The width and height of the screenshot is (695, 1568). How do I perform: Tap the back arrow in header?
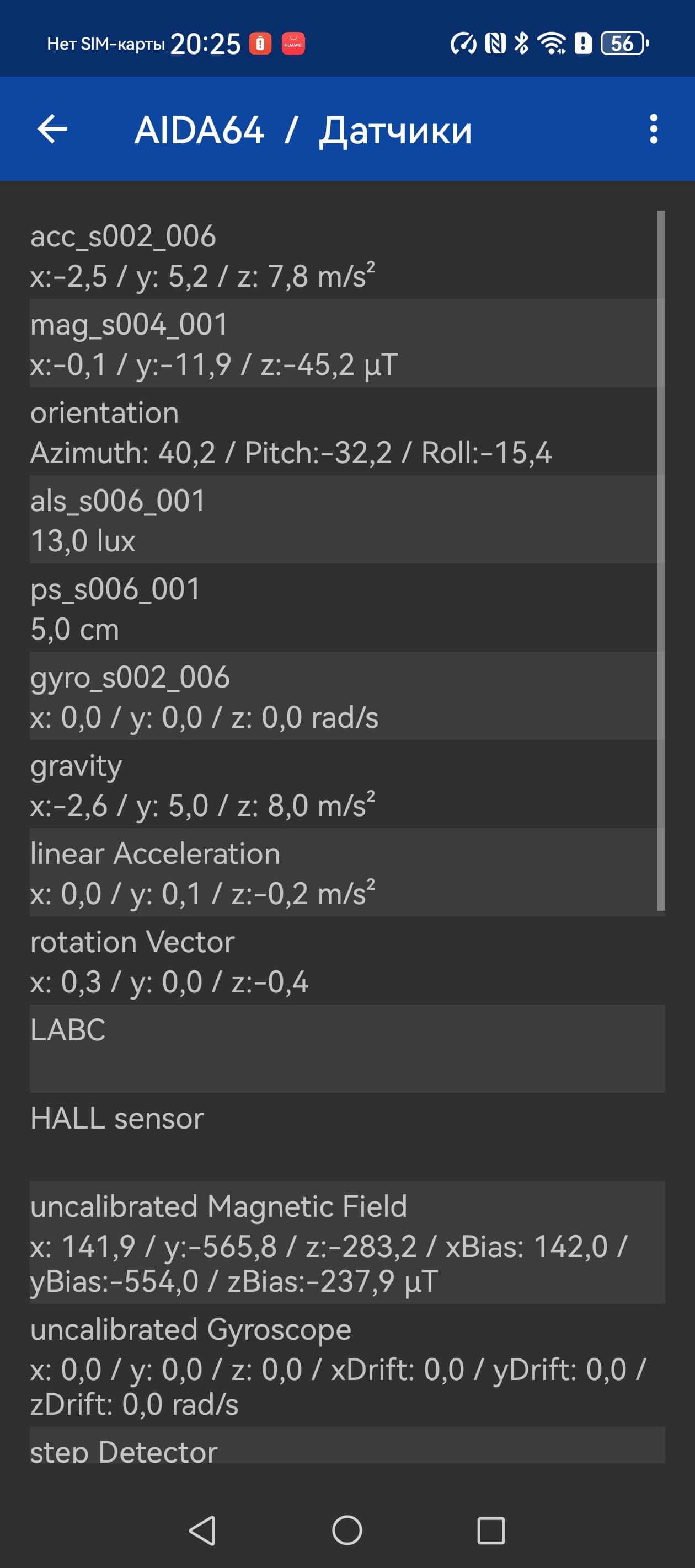(52, 129)
